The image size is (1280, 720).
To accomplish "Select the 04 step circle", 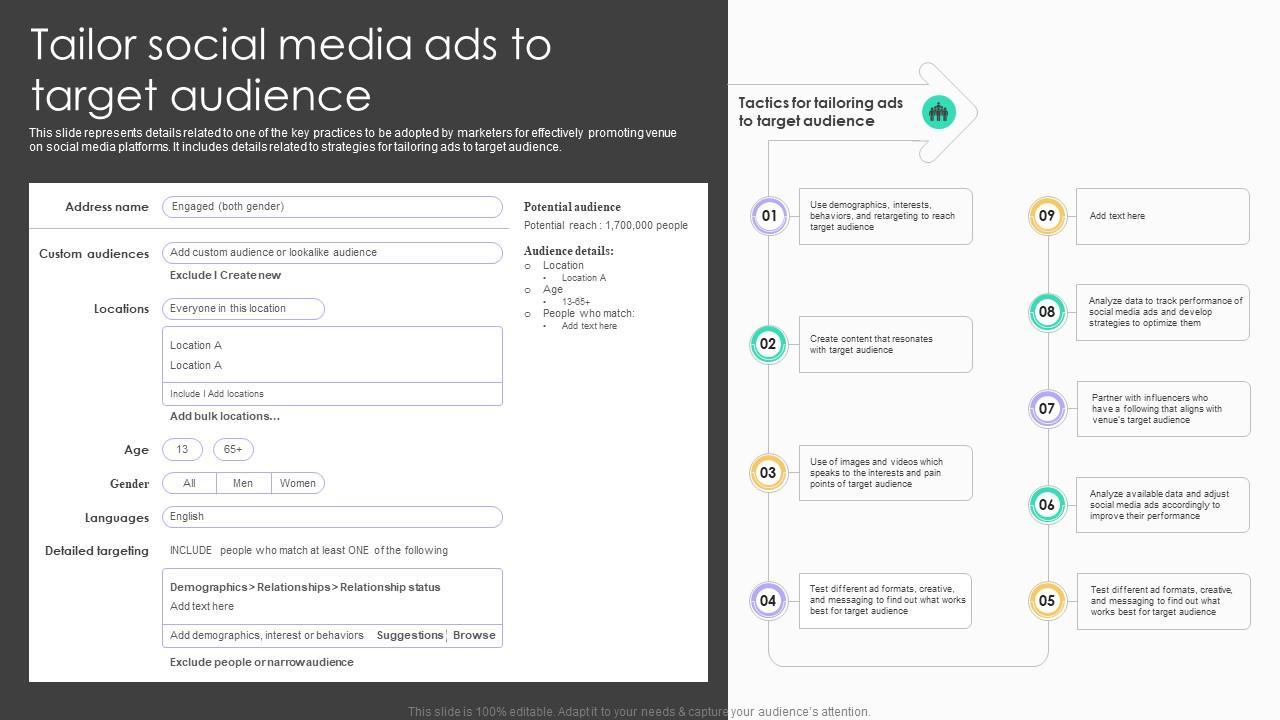I will (x=768, y=601).
